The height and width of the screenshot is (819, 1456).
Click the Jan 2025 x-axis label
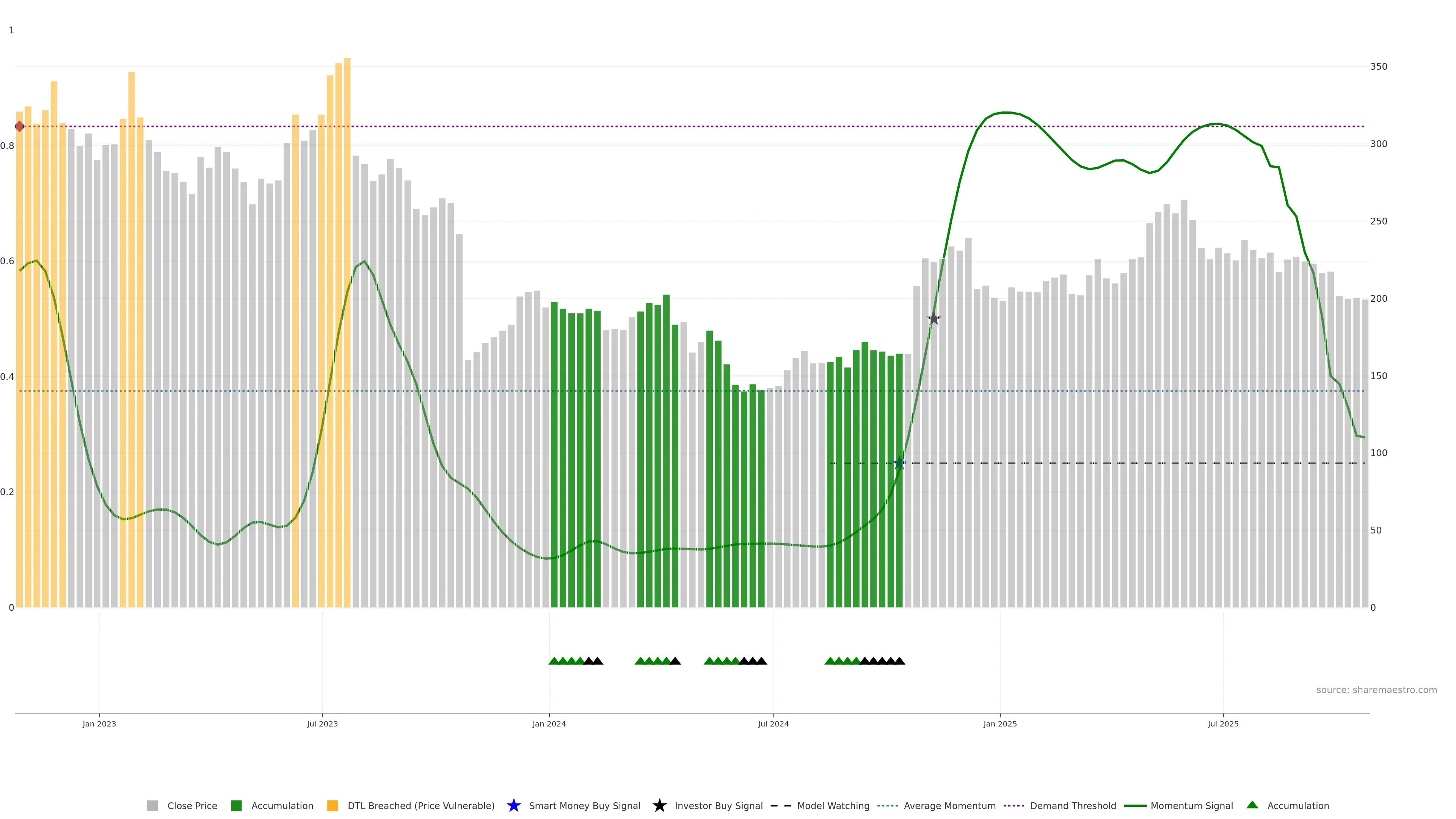click(1000, 723)
